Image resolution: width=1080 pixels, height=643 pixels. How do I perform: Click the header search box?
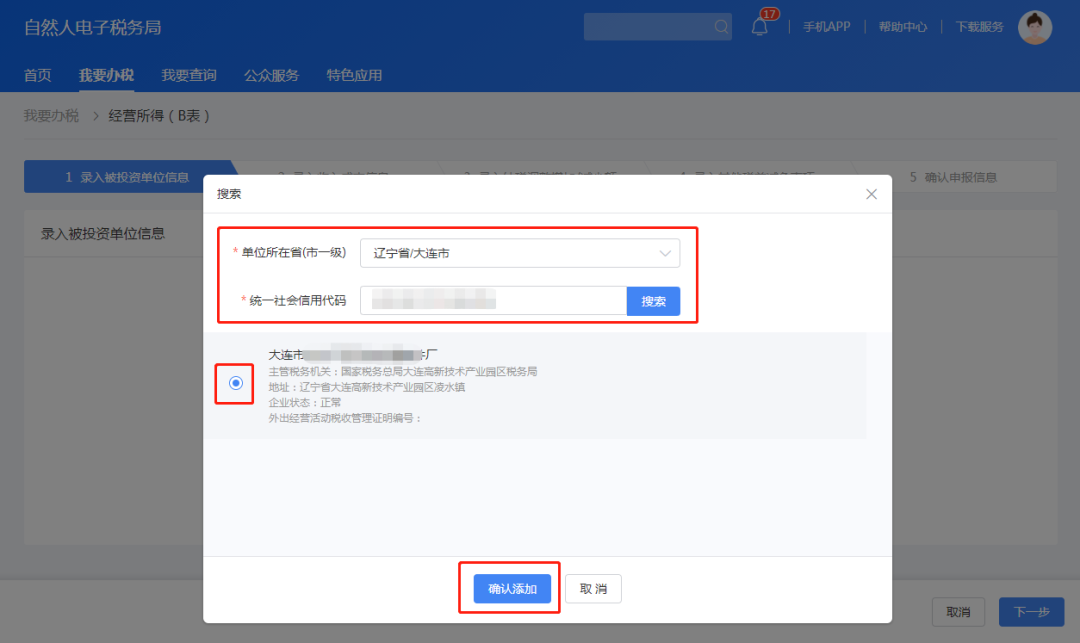648,27
